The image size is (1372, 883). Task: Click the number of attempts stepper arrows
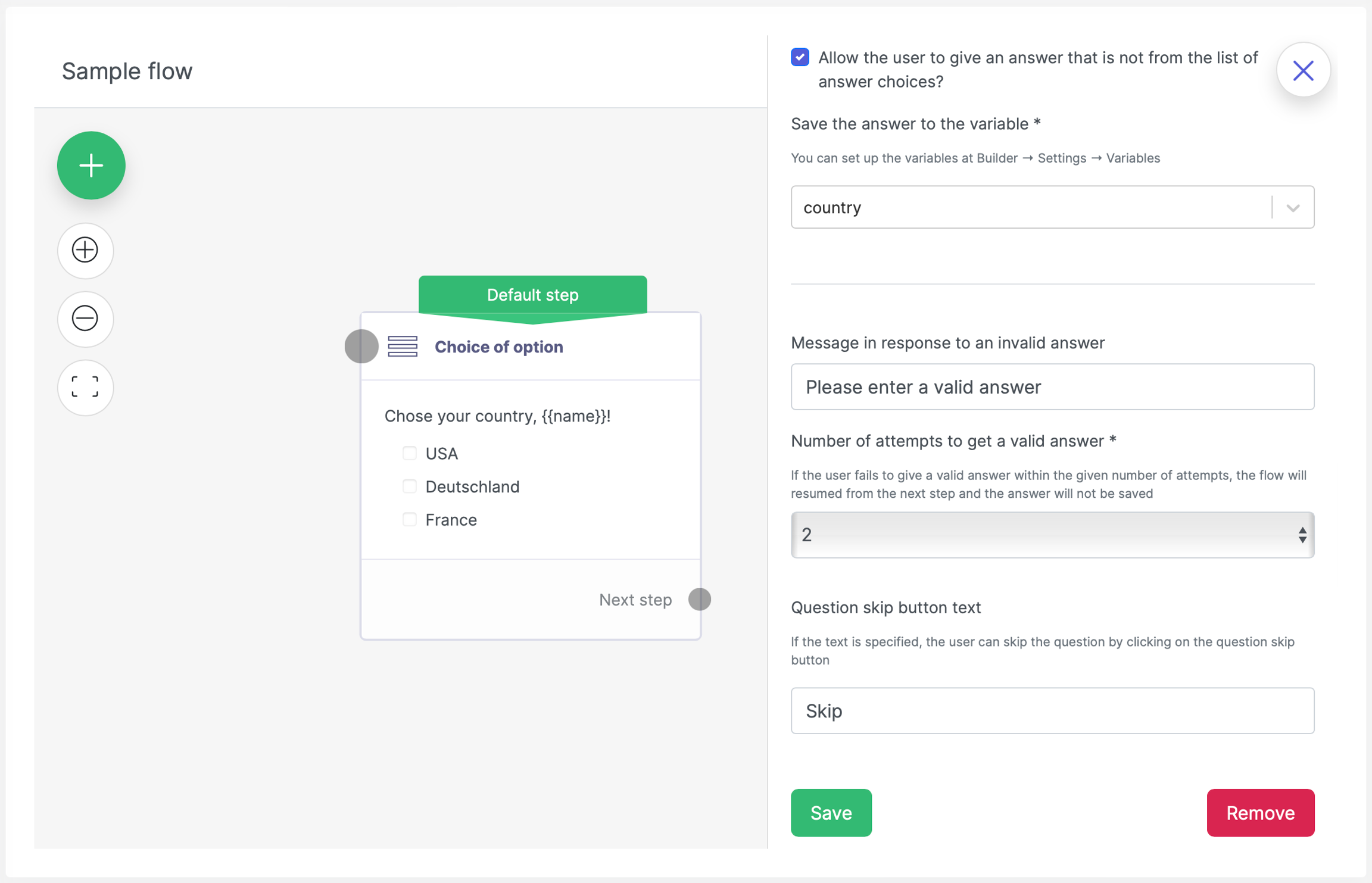pyautogui.click(x=1302, y=535)
